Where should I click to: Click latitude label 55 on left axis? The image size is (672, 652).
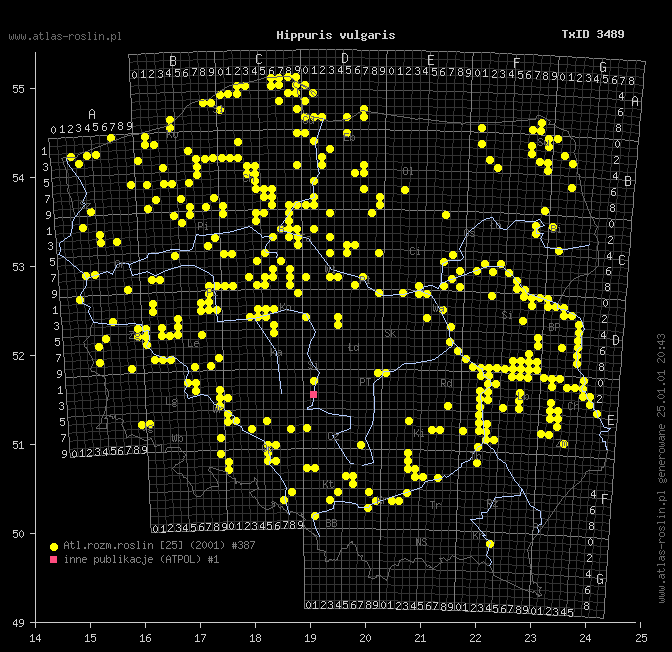(x=18, y=89)
